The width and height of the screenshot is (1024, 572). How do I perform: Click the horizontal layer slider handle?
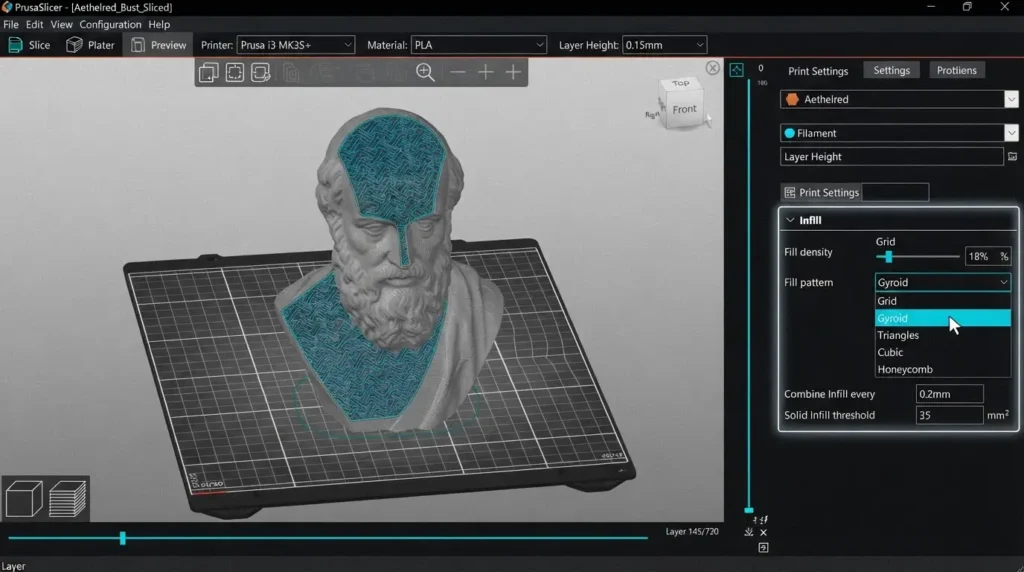(x=122, y=538)
